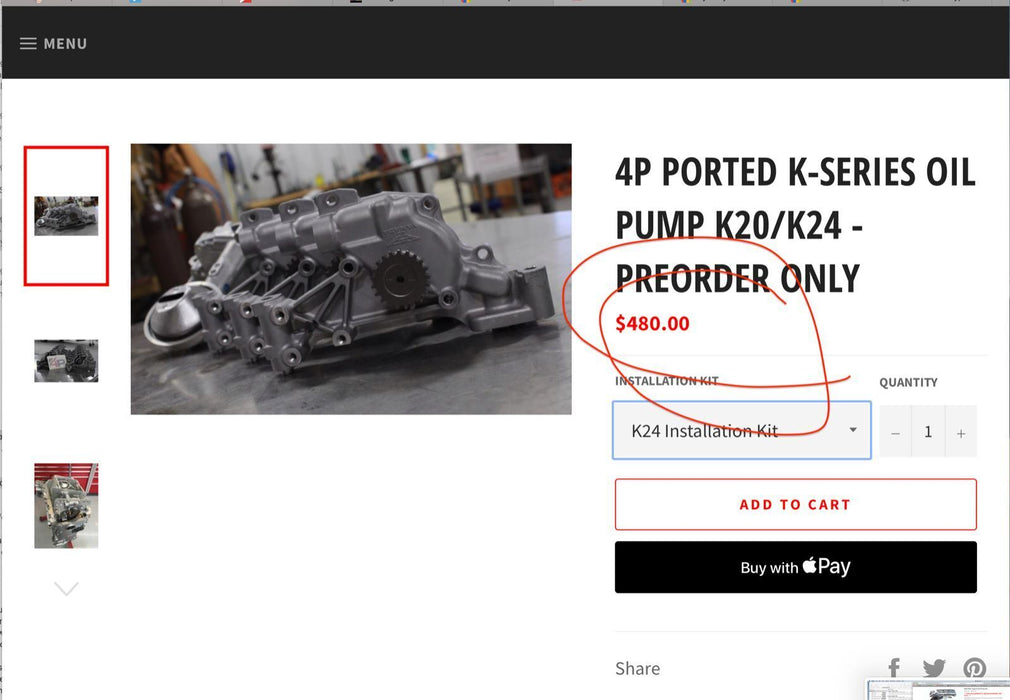
Task: View the third thumbnail of installed engine
Action: point(66,505)
